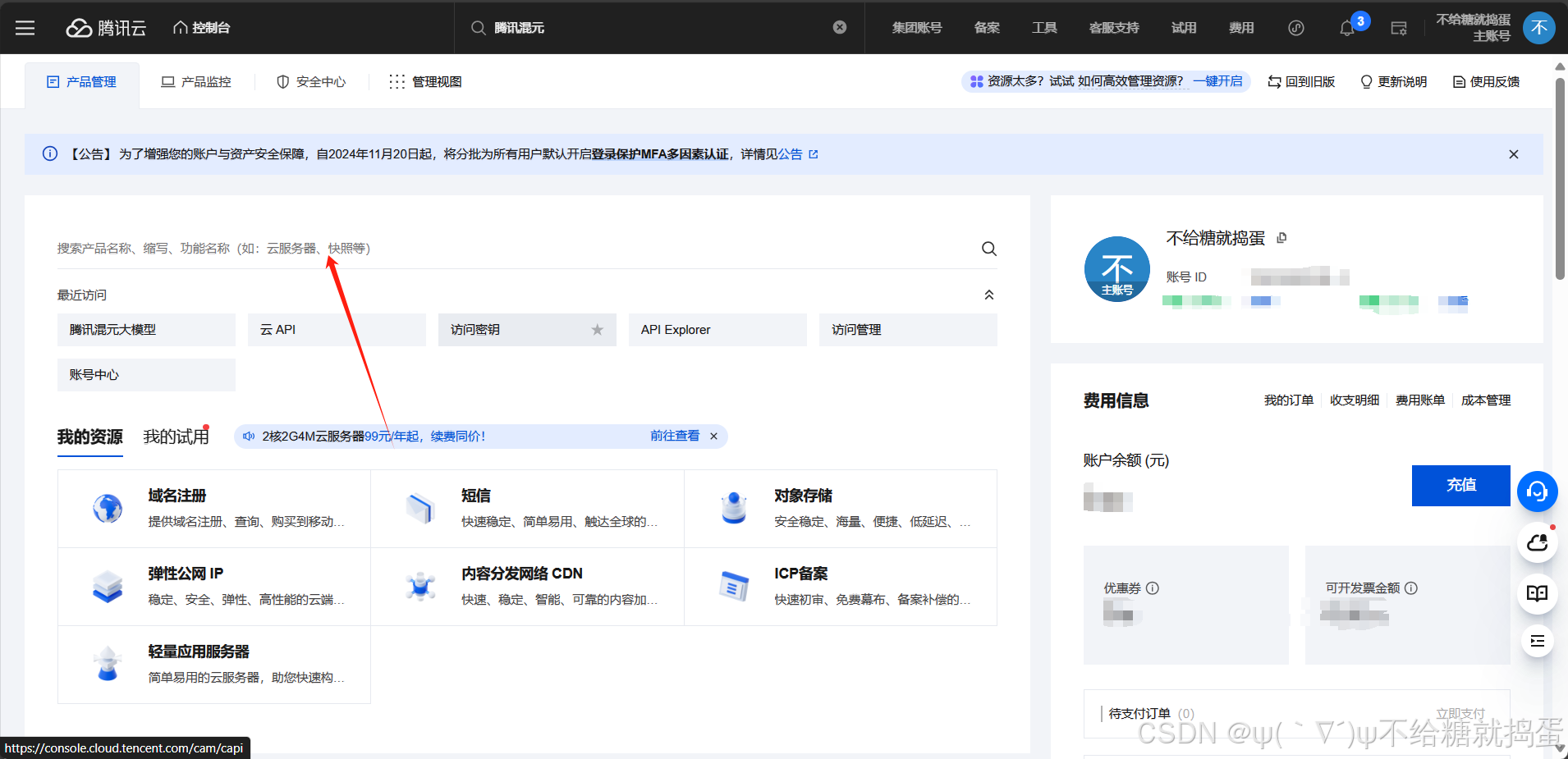
Task: Click 前往查看 in the promo notice
Action: (x=675, y=437)
